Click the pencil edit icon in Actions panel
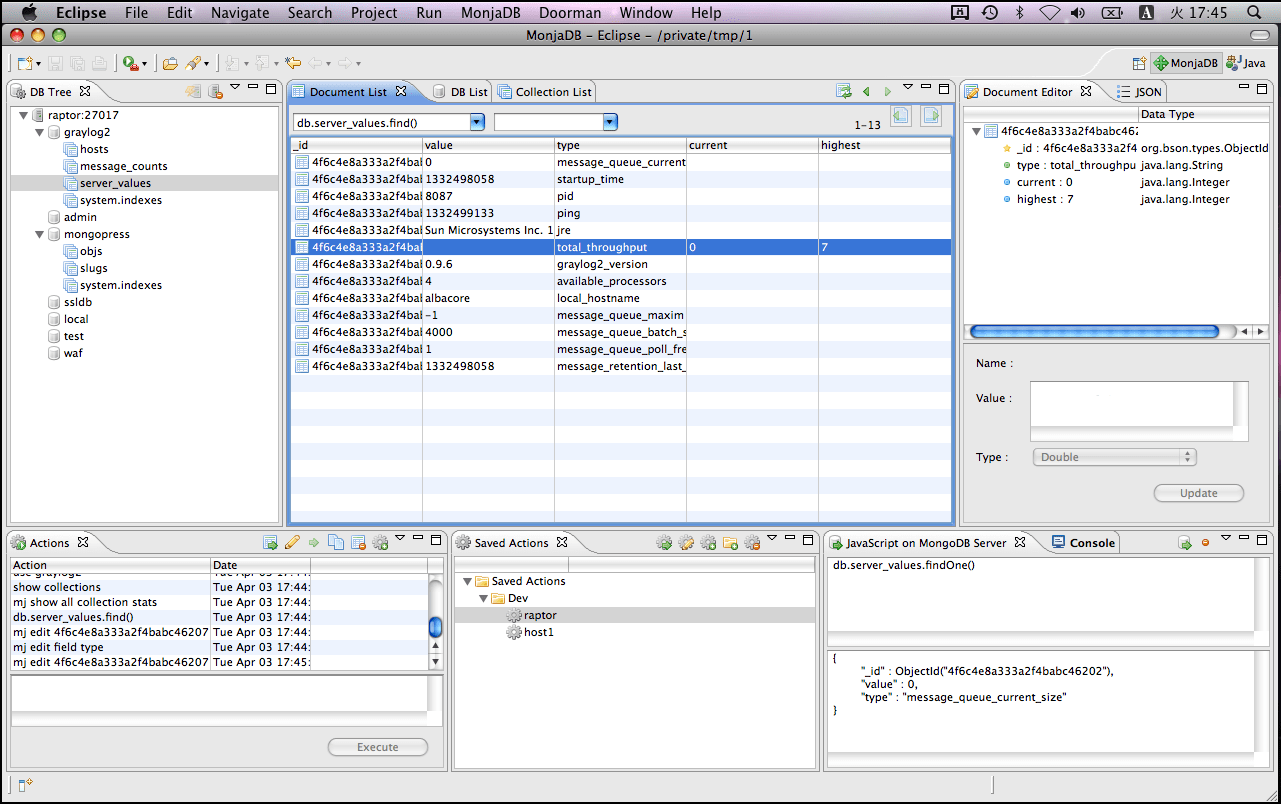The image size is (1281, 804). (291, 543)
